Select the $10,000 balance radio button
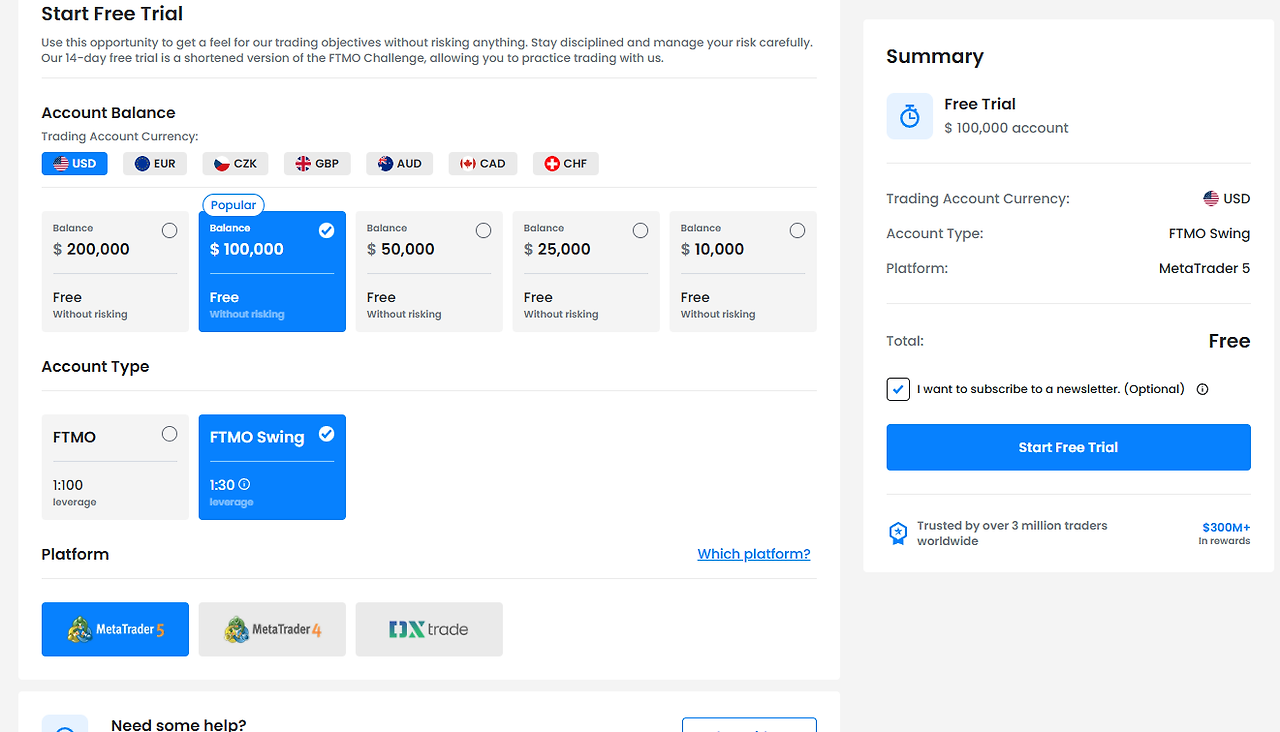The image size is (1280, 732). 797,230
